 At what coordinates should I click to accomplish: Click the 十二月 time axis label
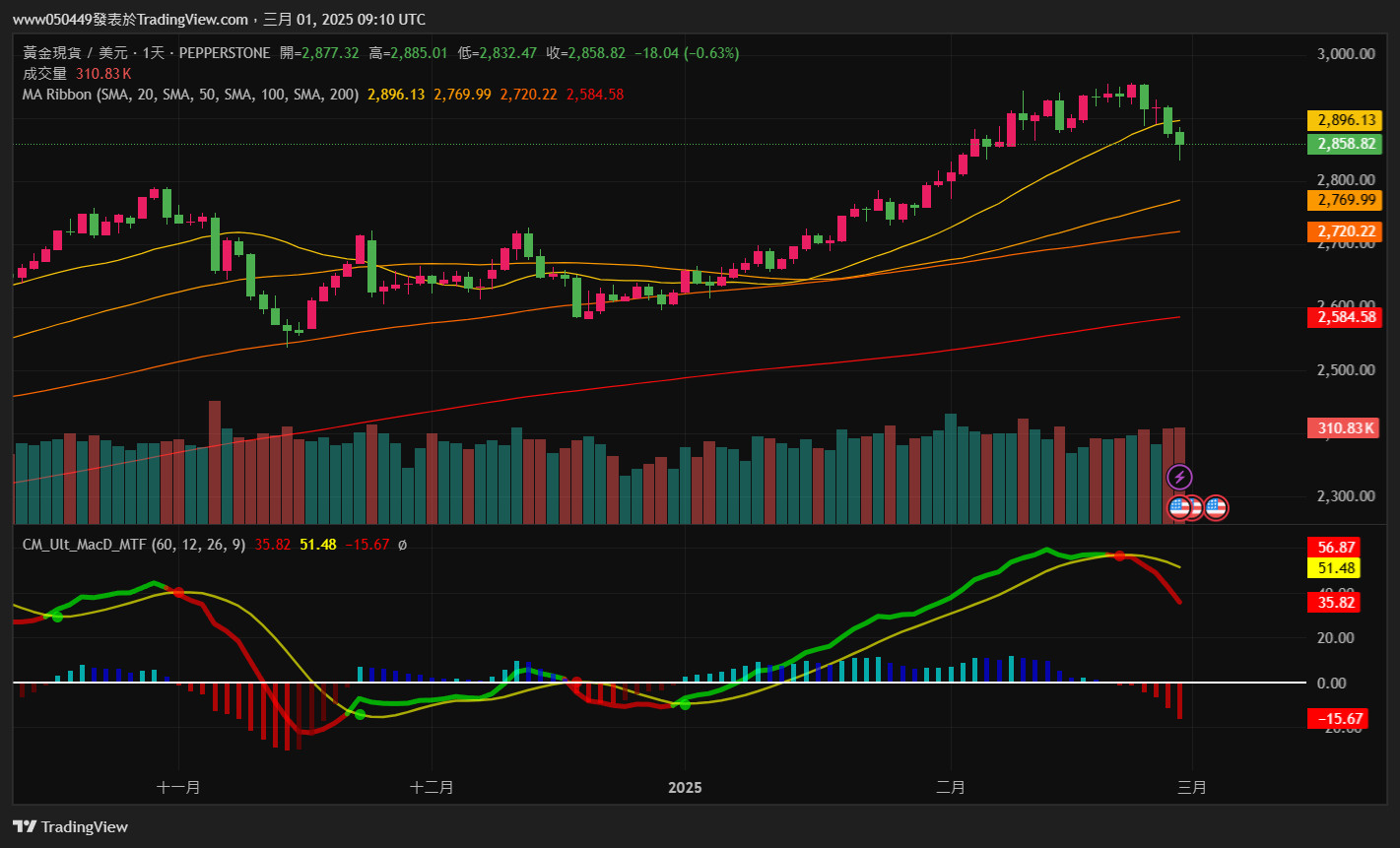click(432, 788)
